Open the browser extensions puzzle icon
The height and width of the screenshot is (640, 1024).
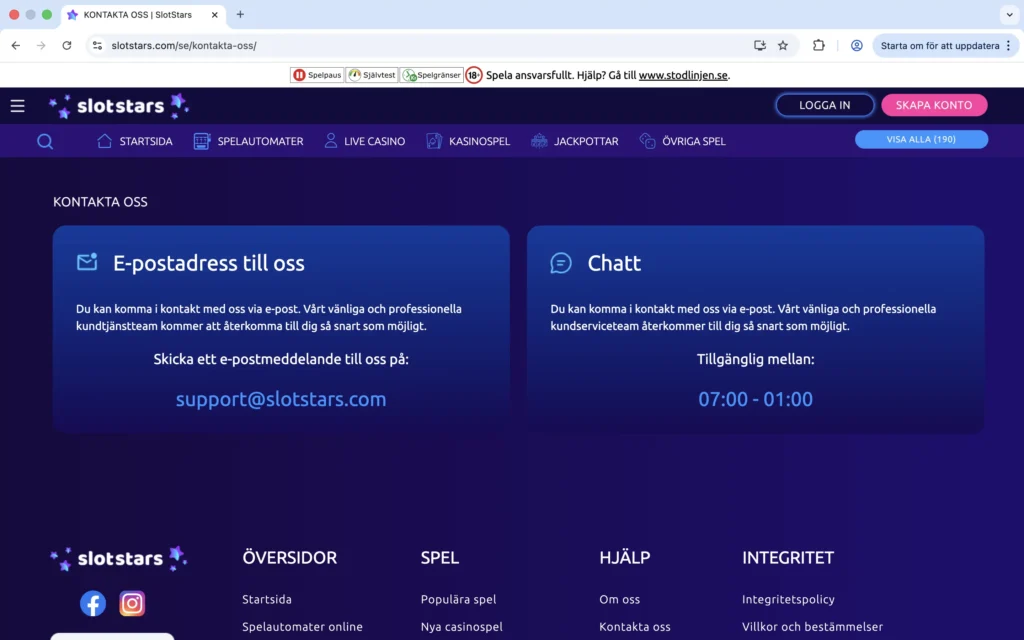tap(819, 46)
